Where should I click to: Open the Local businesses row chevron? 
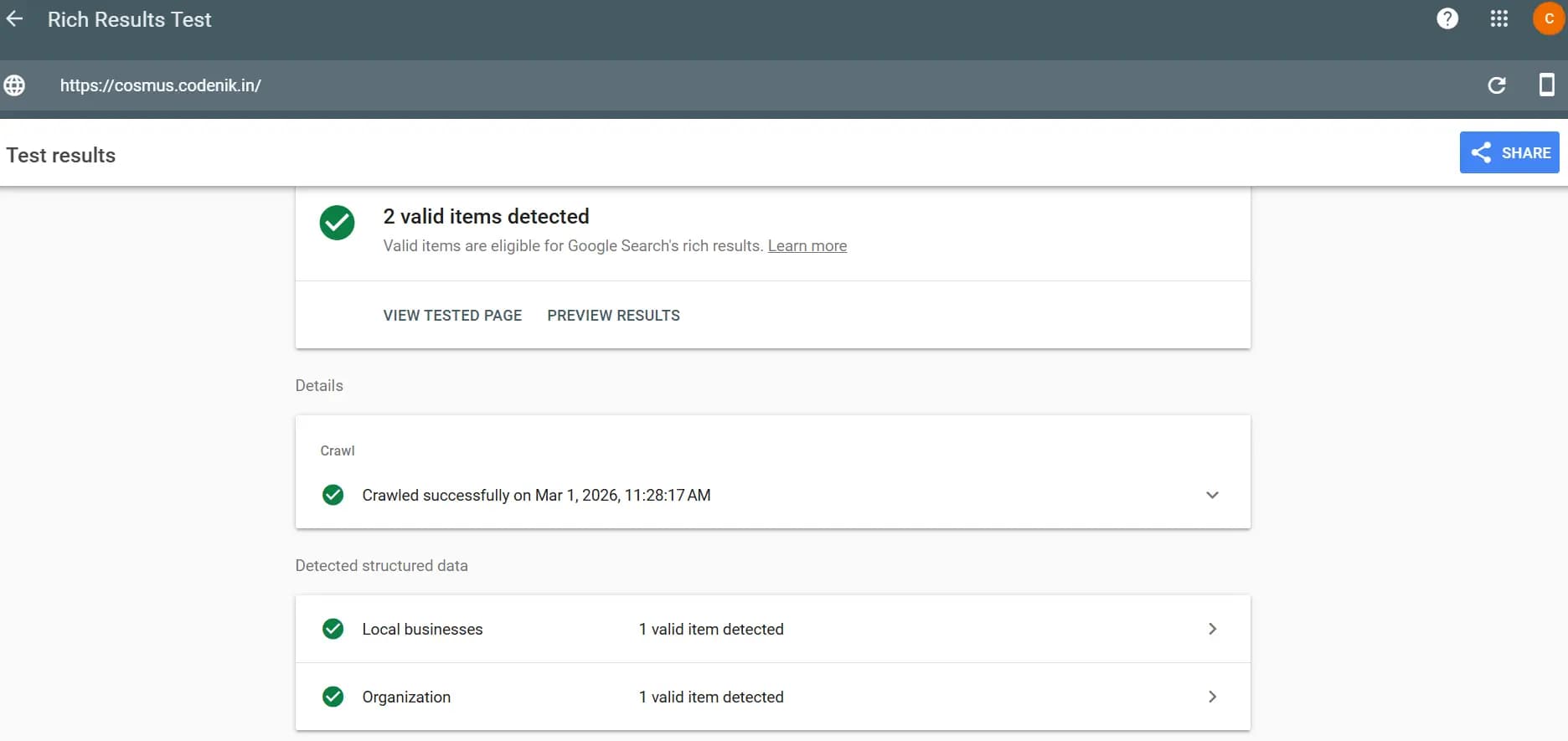click(1212, 629)
